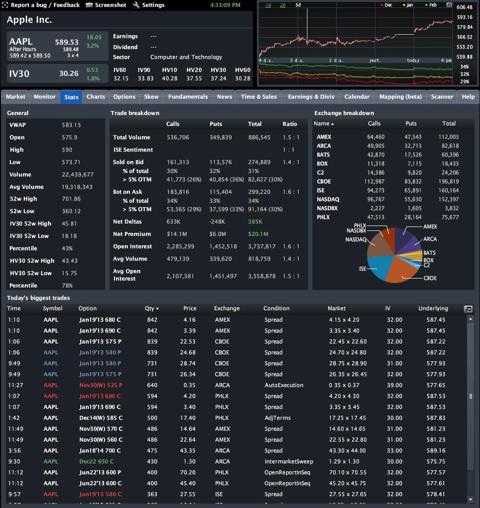The image size is (480, 508).
Task: Click the 52w High value 701.86
Action: [x=71, y=199]
